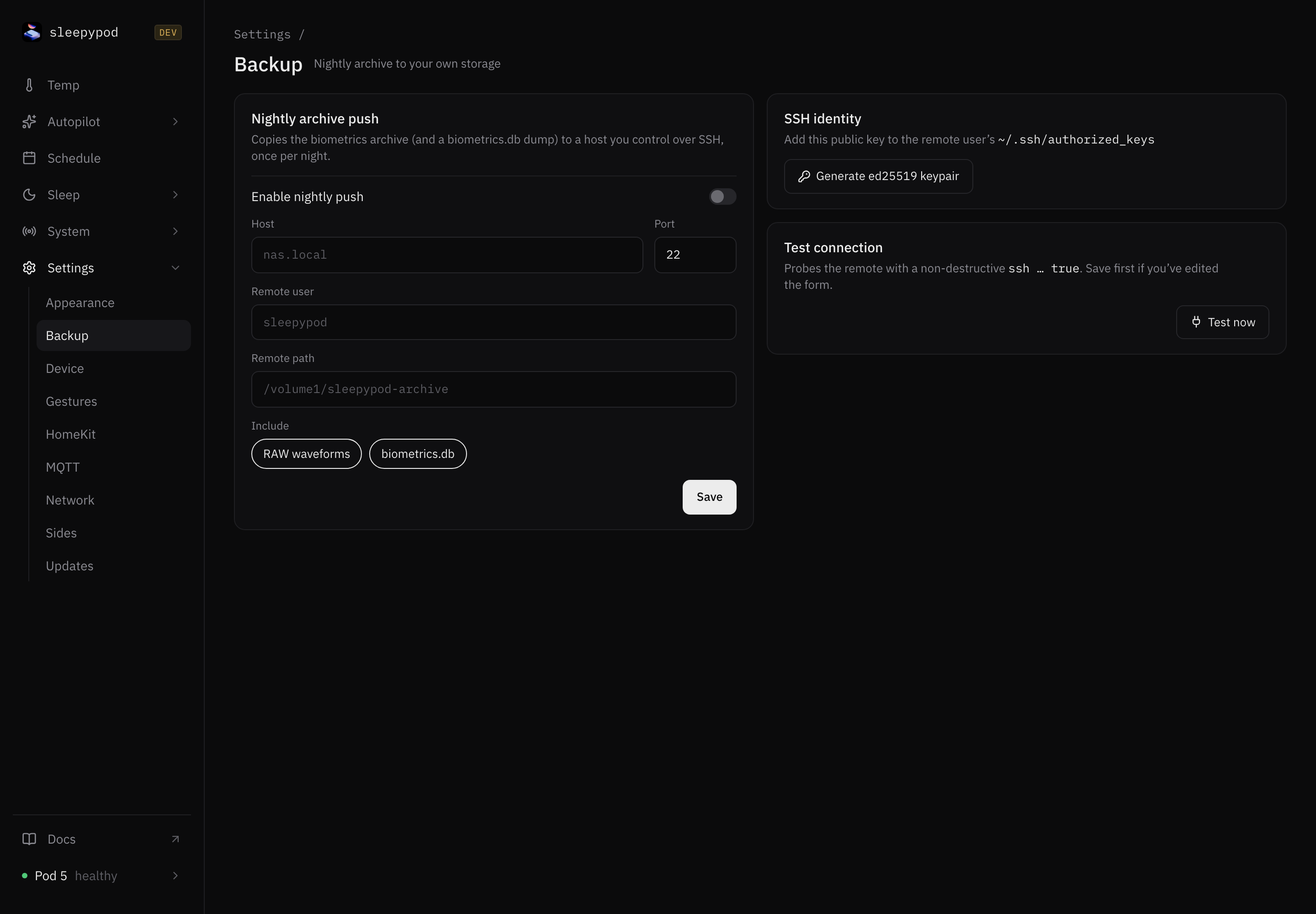Screen dimensions: 1316x914
Task: Select Backup in settings submenu
Action: point(113,335)
